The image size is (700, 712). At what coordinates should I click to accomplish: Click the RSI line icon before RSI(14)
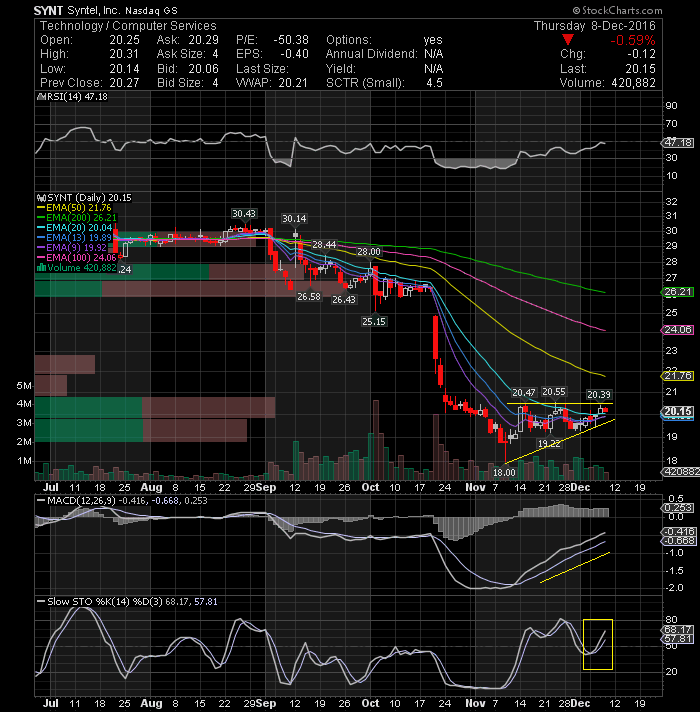(41, 97)
